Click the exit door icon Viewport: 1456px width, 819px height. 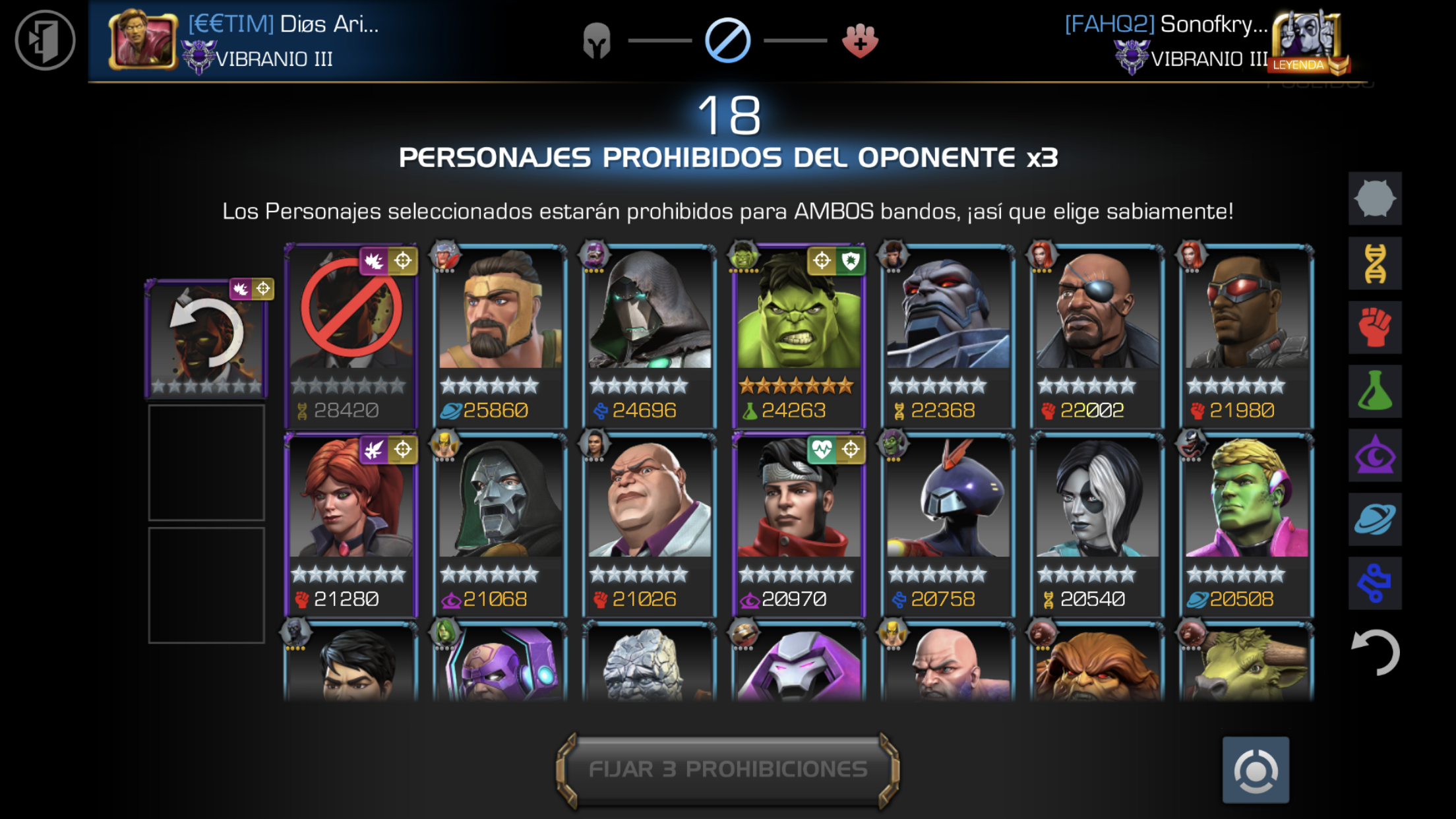tap(45, 40)
